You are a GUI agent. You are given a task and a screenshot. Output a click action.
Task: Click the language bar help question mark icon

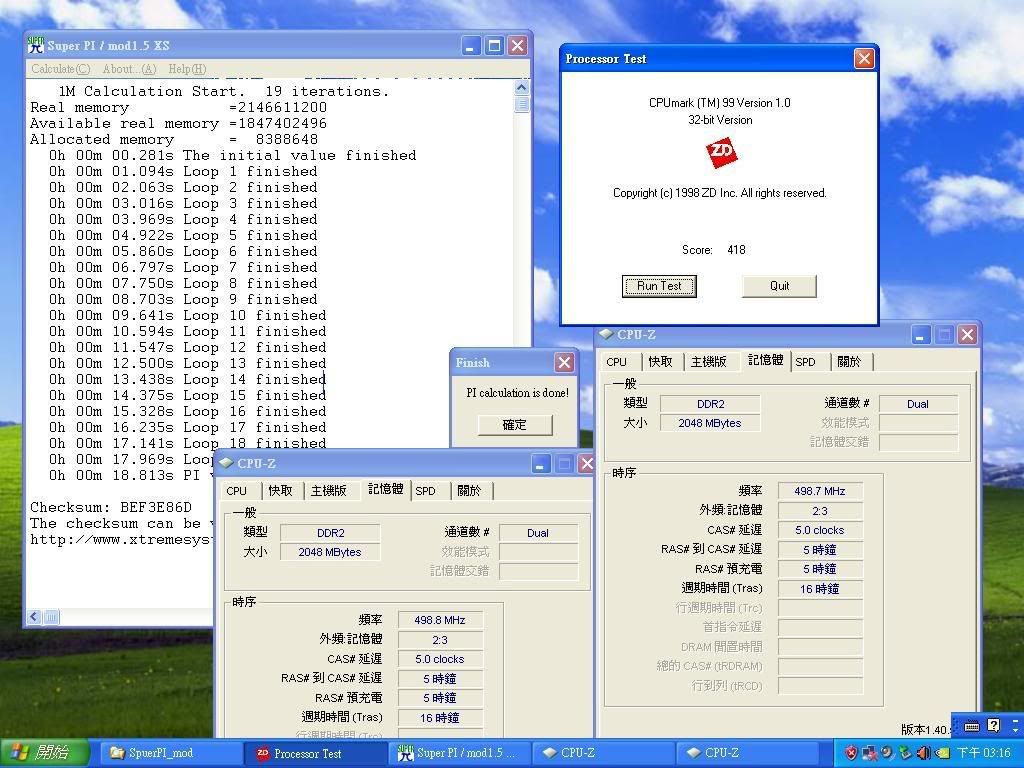click(993, 726)
